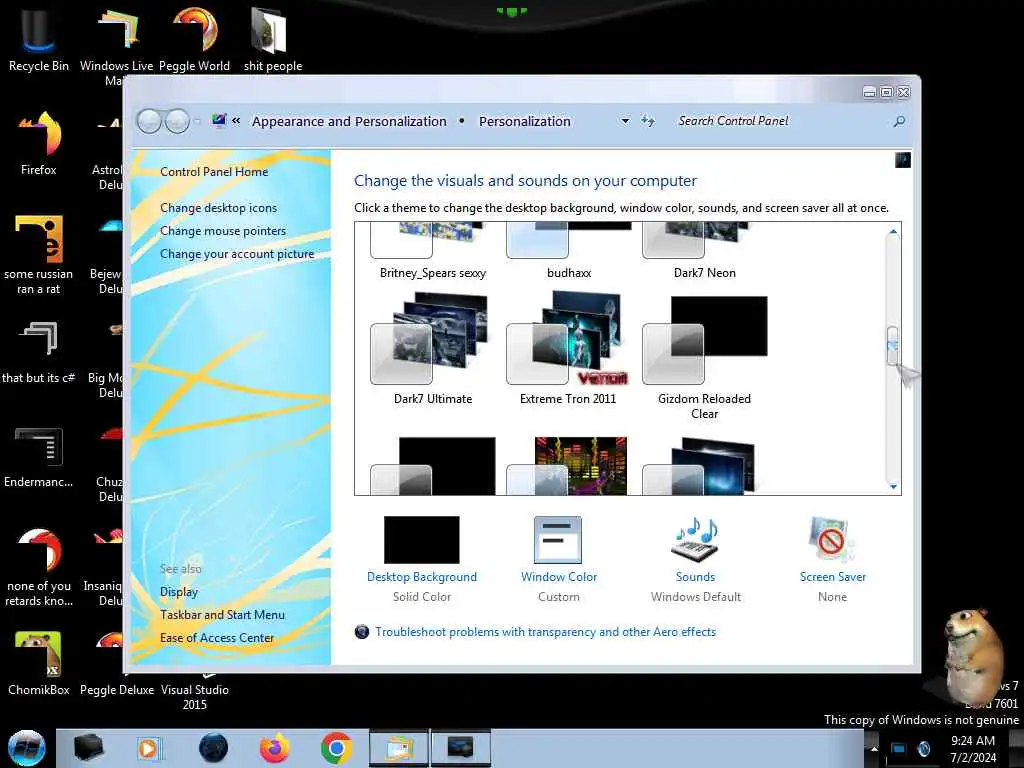Click the Start button orb
This screenshot has width=1024, height=768.
(x=27, y=748)
